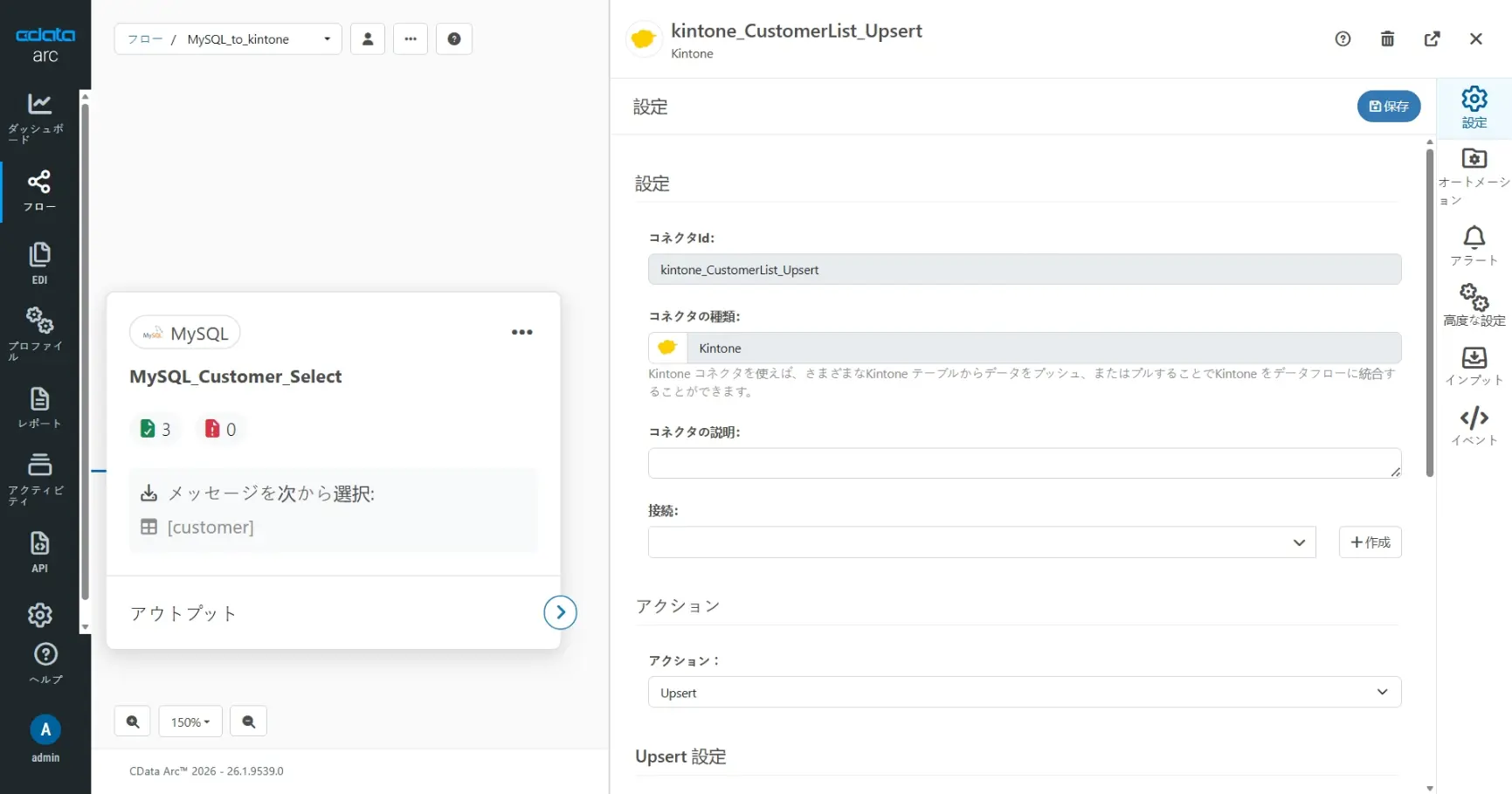Switch to the EDI section

pyautogui.click(x=39, y=262)
